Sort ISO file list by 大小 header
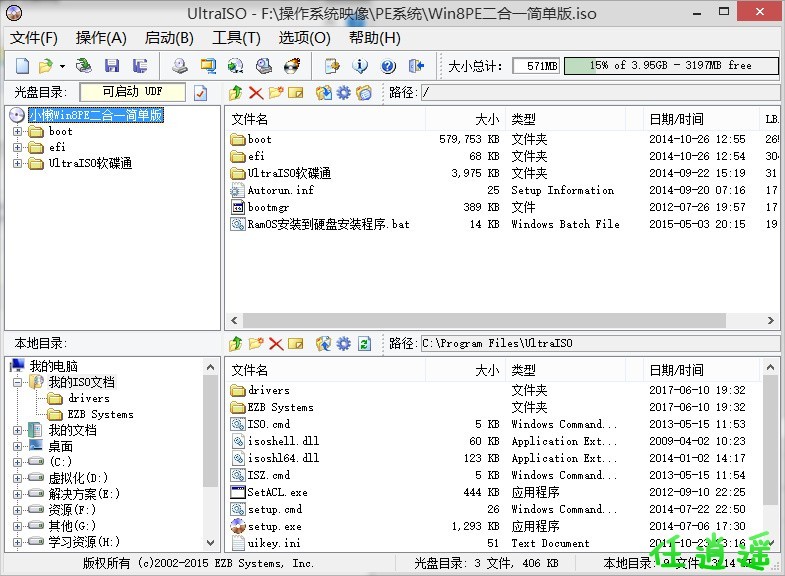 (x=465, y=119)
